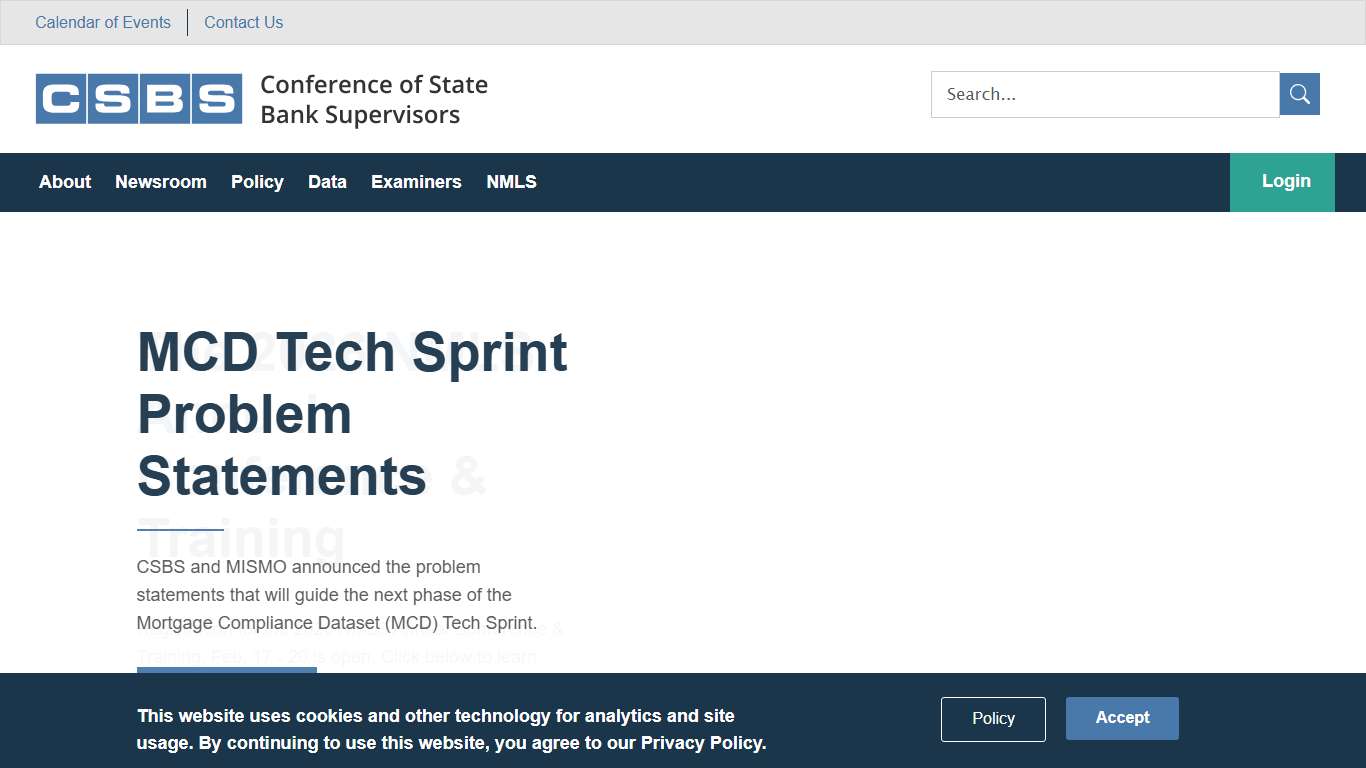Type in the Search field
Image resolution: width=1366 pixels, height=768 pixels.
pos(1105,94)
